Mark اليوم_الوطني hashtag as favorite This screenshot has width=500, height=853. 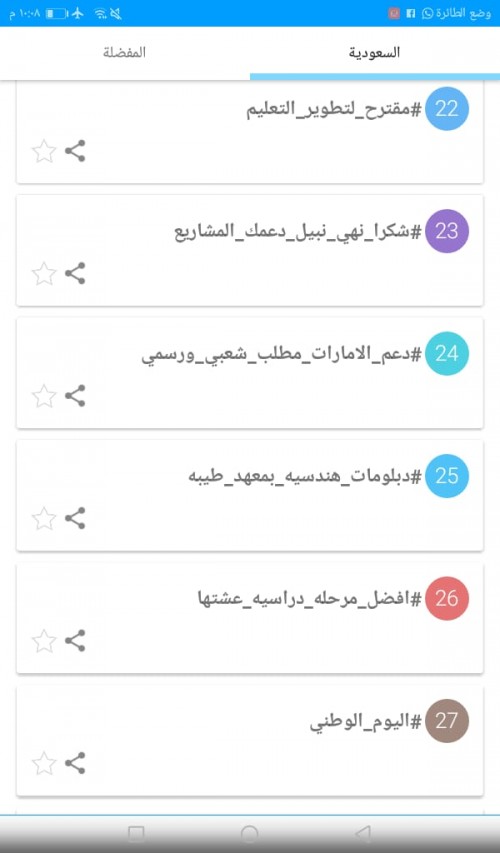click(44, 763)
